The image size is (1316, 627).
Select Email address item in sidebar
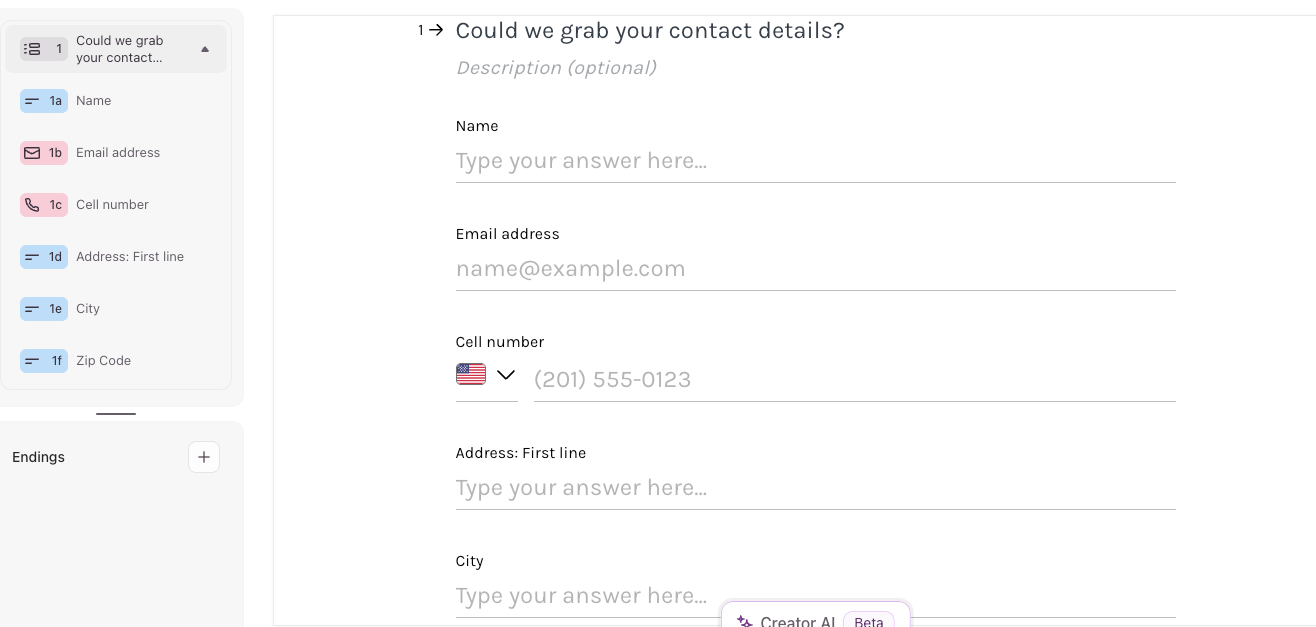116,153
